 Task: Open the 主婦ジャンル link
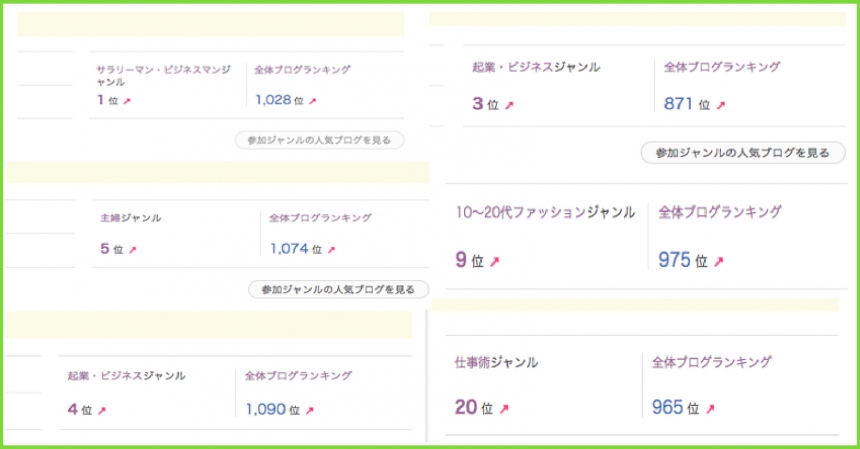click(x=131, y=218)
